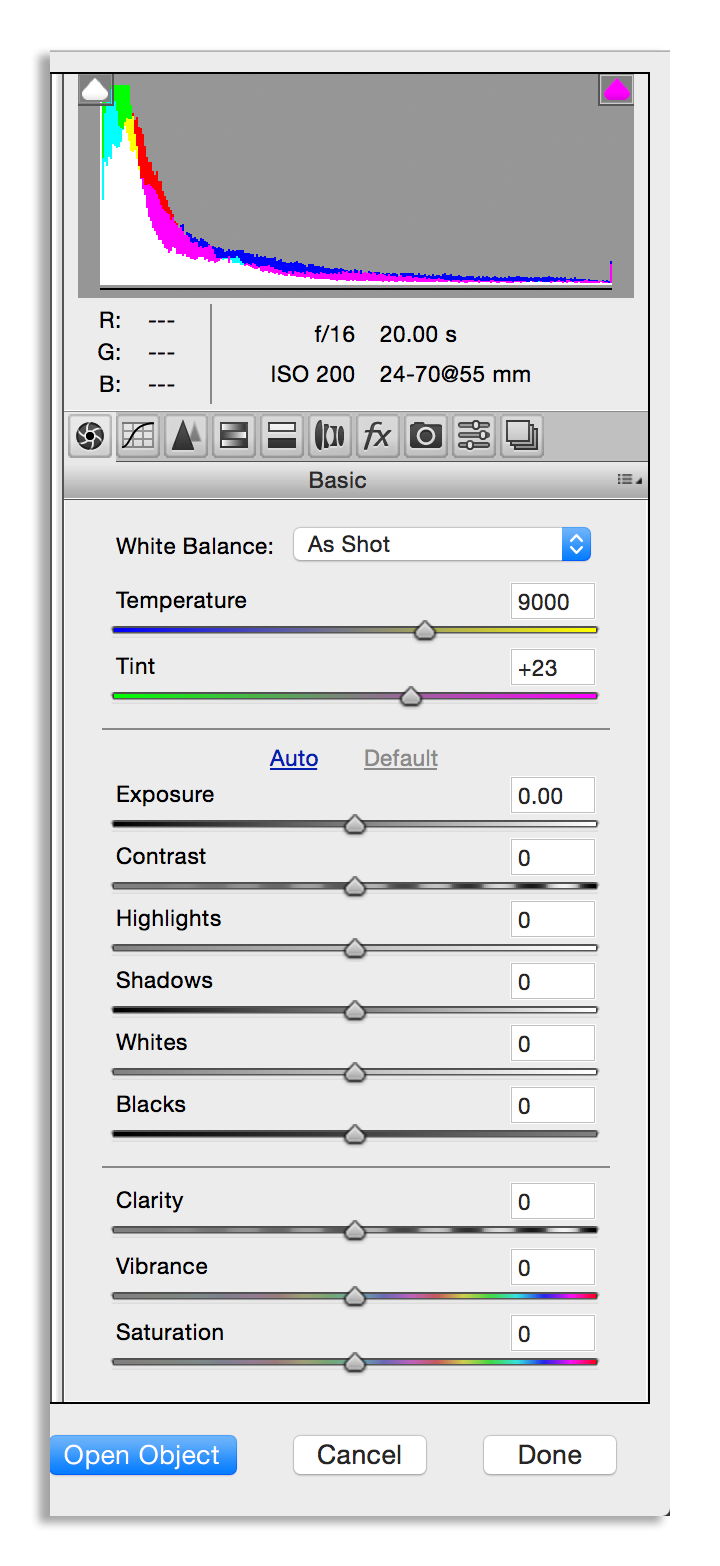Open the Presets panel tab
This screenshot has height=1566, width=720.
tap(474, 435)
